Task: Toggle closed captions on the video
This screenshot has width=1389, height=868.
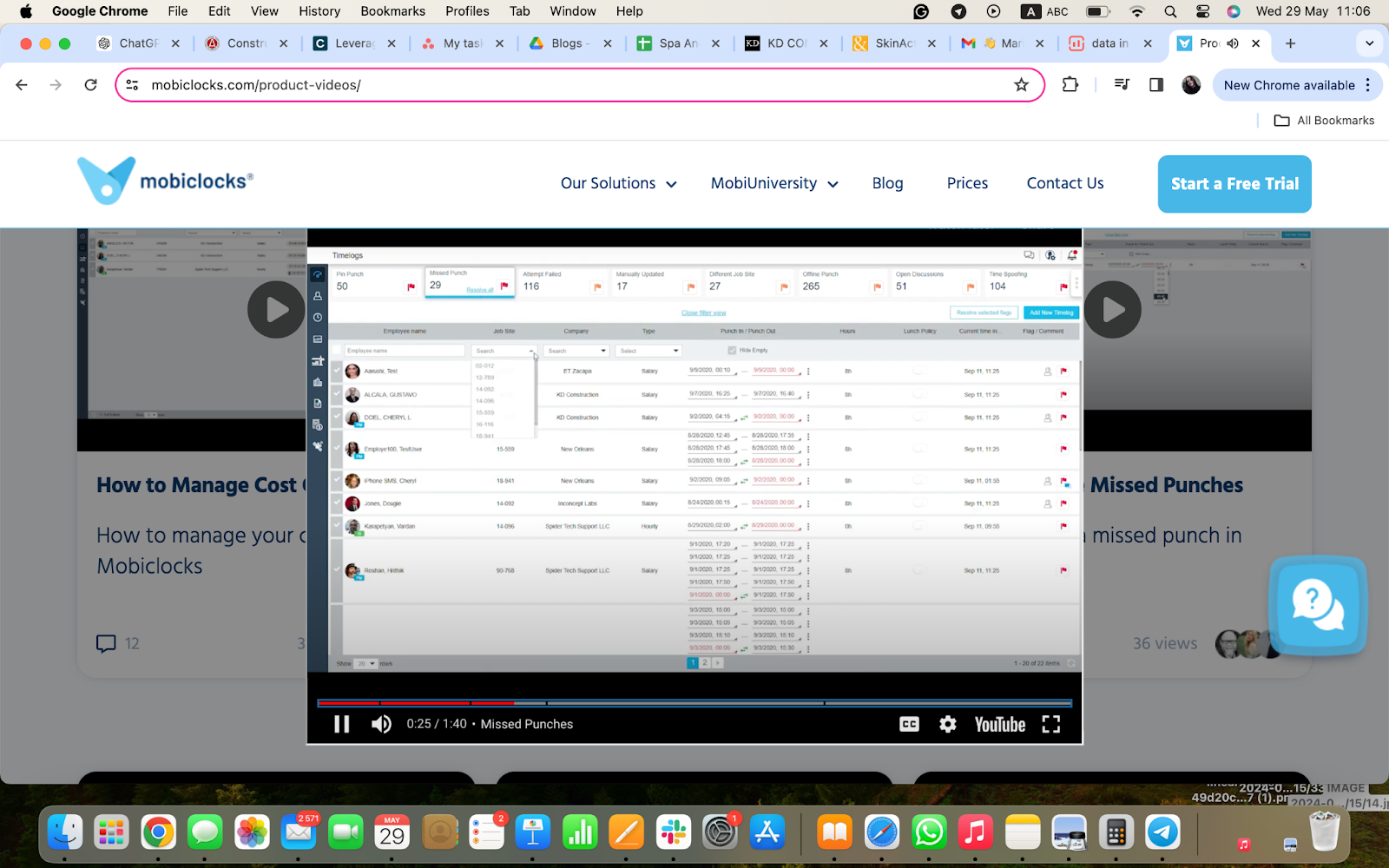Action: [909, 724]
